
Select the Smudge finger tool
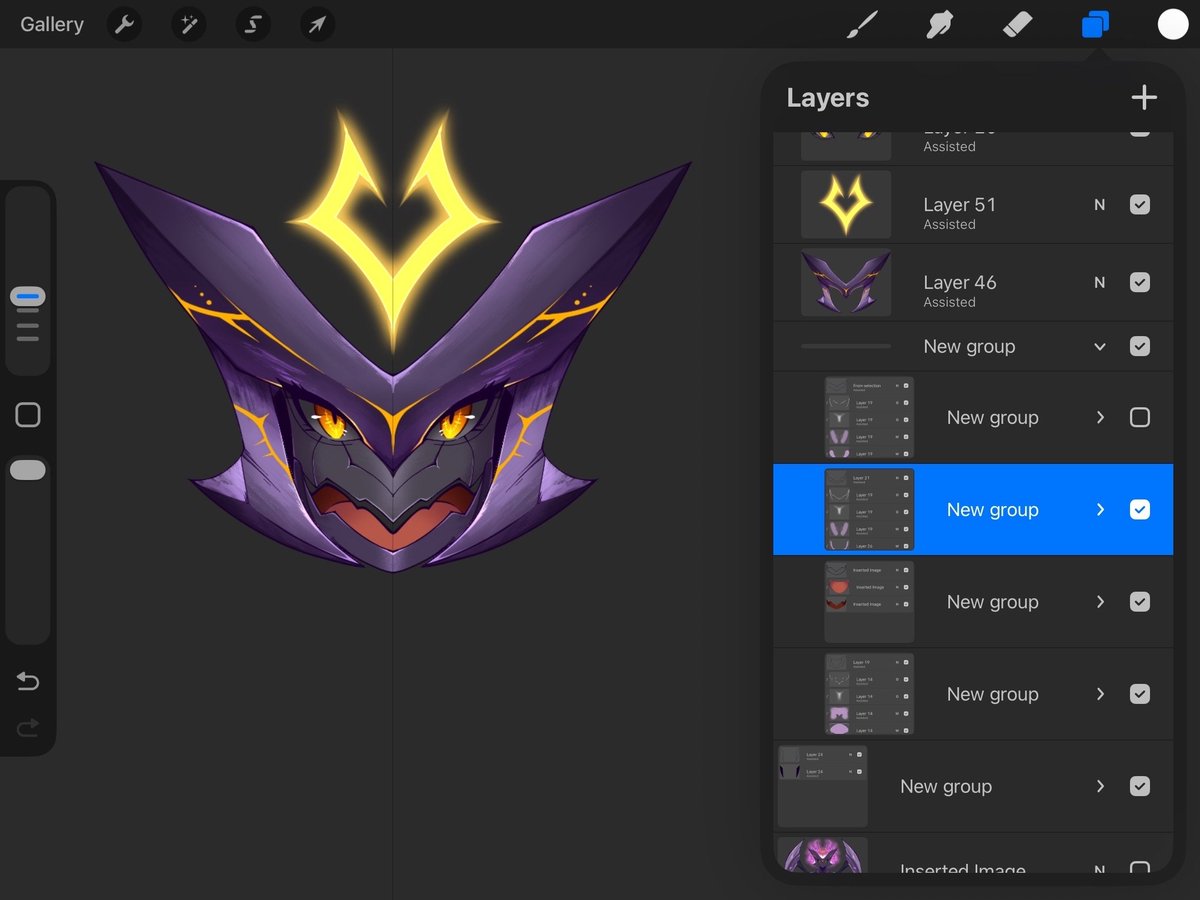[x=939, y=24]
